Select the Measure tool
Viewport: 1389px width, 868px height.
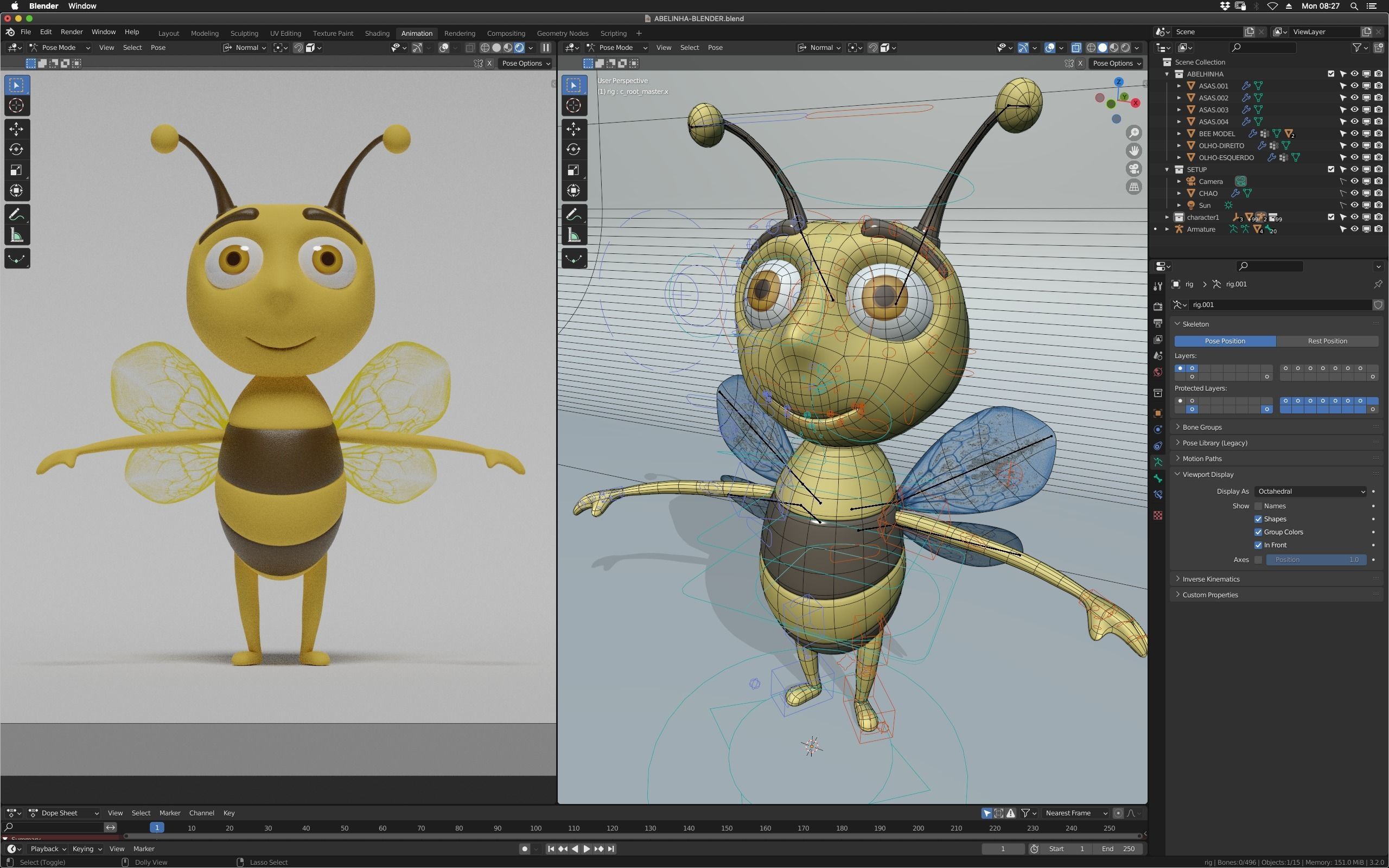click(x=17, y=234)
